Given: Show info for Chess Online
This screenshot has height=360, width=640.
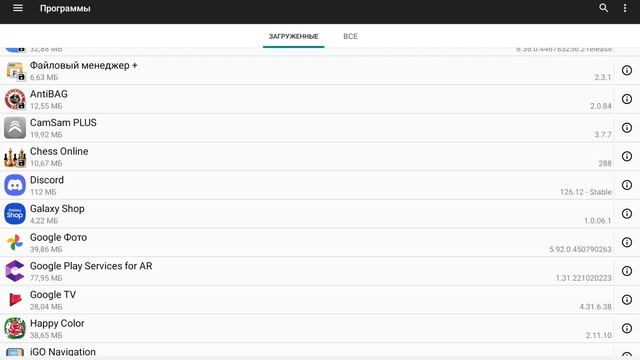Looking at the screenshot, I should pos(627,156).
